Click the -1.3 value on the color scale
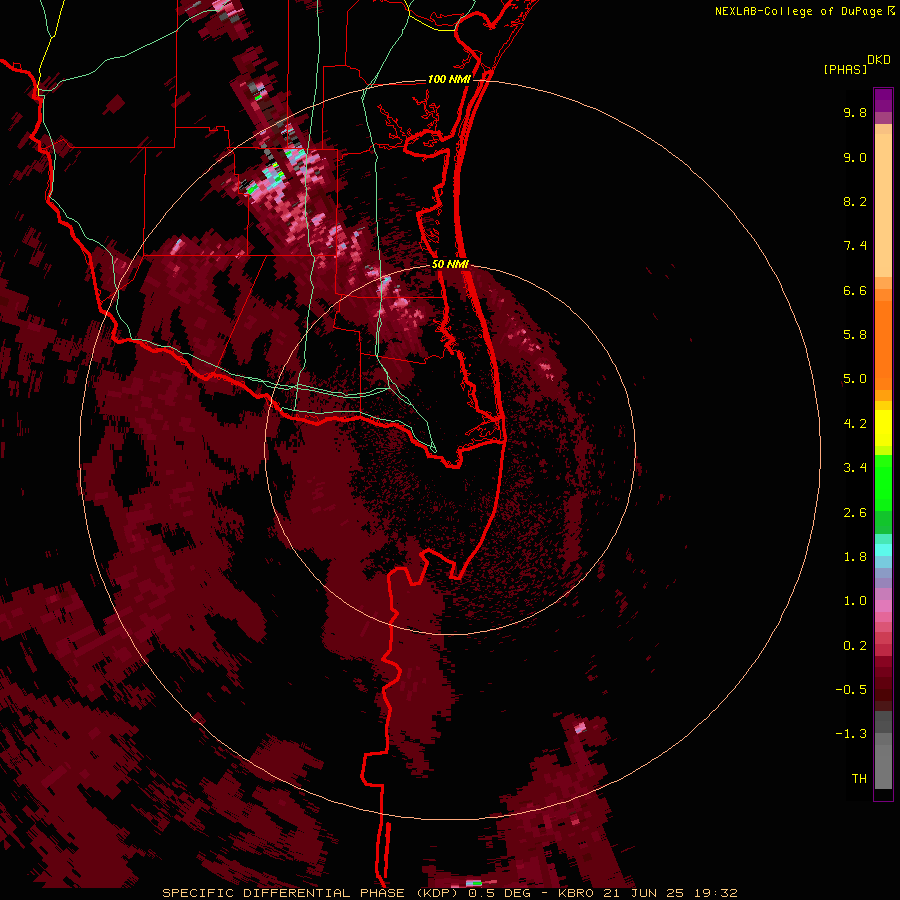 pos(851,734)
